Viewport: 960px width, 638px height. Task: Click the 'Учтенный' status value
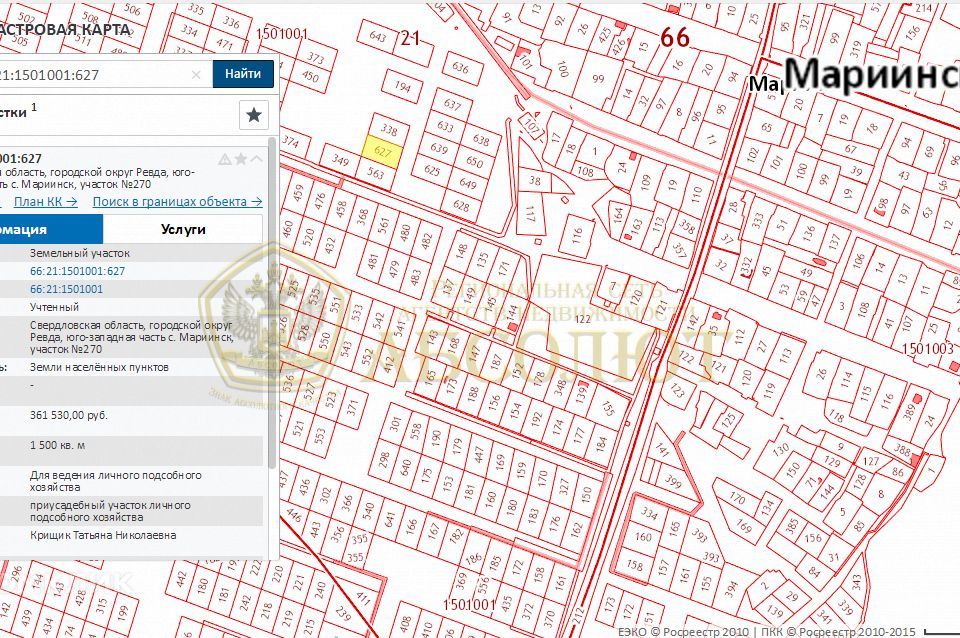[x=54, y=307]
